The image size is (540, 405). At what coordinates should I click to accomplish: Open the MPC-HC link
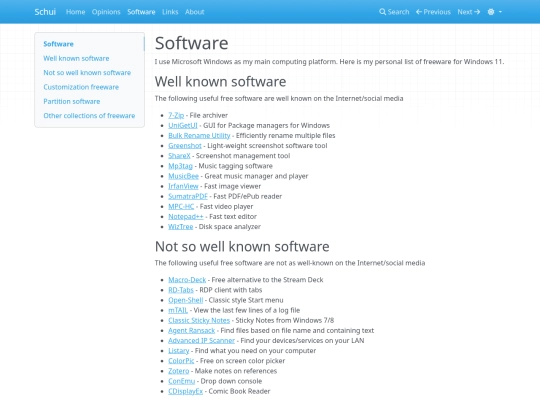click(x=181, y=207)
